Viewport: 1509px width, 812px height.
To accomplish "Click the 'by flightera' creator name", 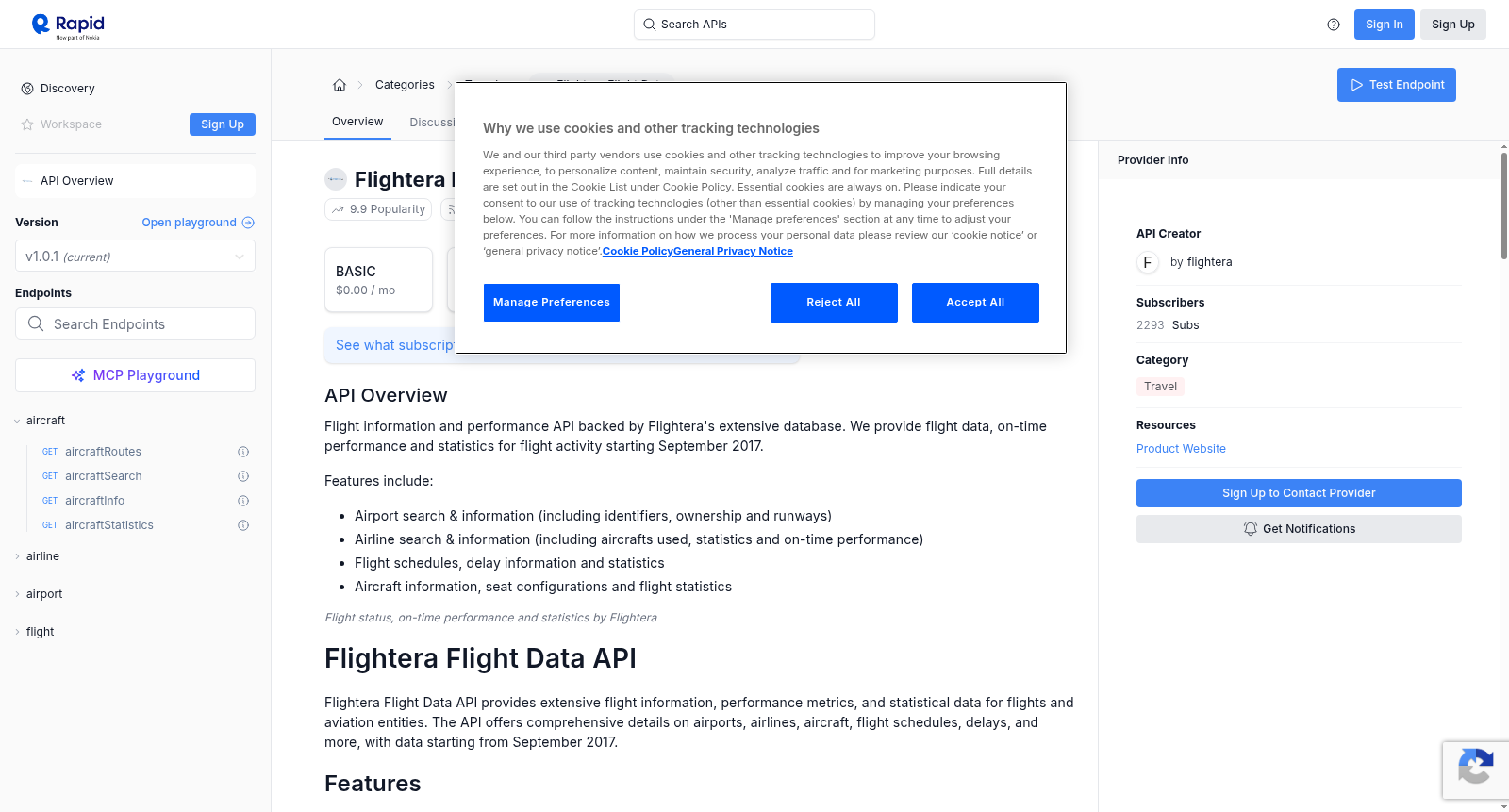I will tap(1202, 262).
